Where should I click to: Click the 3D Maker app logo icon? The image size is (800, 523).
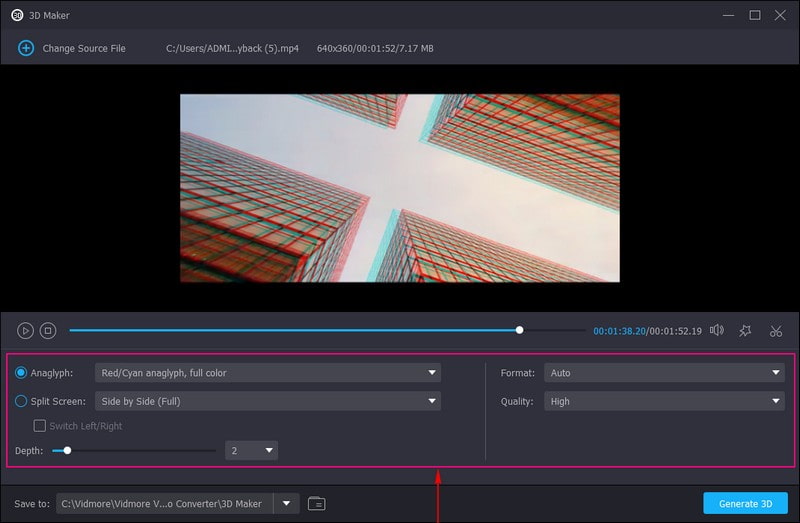point(17,15)
